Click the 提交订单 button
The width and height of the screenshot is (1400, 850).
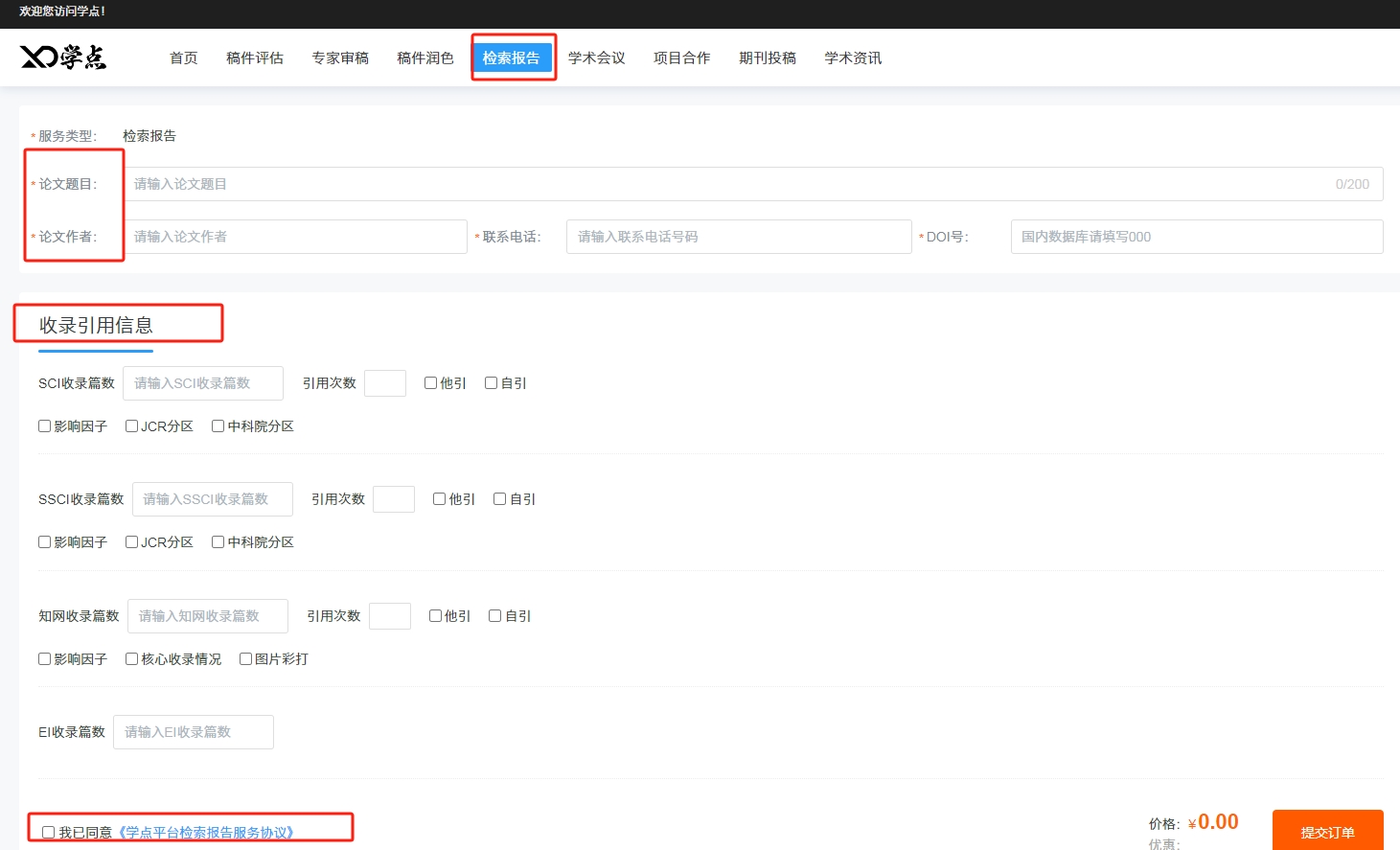point(1328,831)
